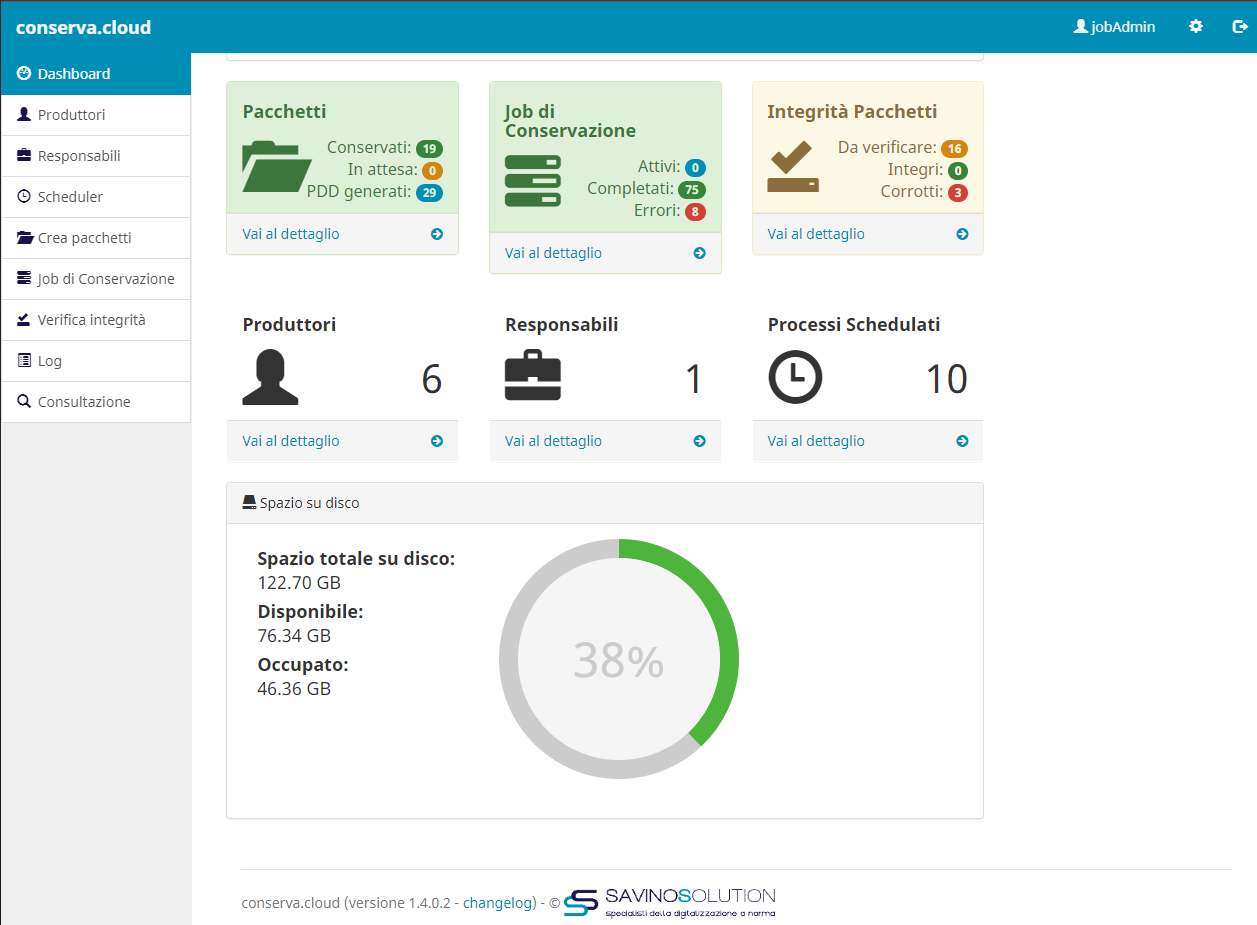The height and width of the screenshot is (925, 1257).
Task: Click the logout icon in top bar
Action: pyautogui.click(x=1240, y=27)
